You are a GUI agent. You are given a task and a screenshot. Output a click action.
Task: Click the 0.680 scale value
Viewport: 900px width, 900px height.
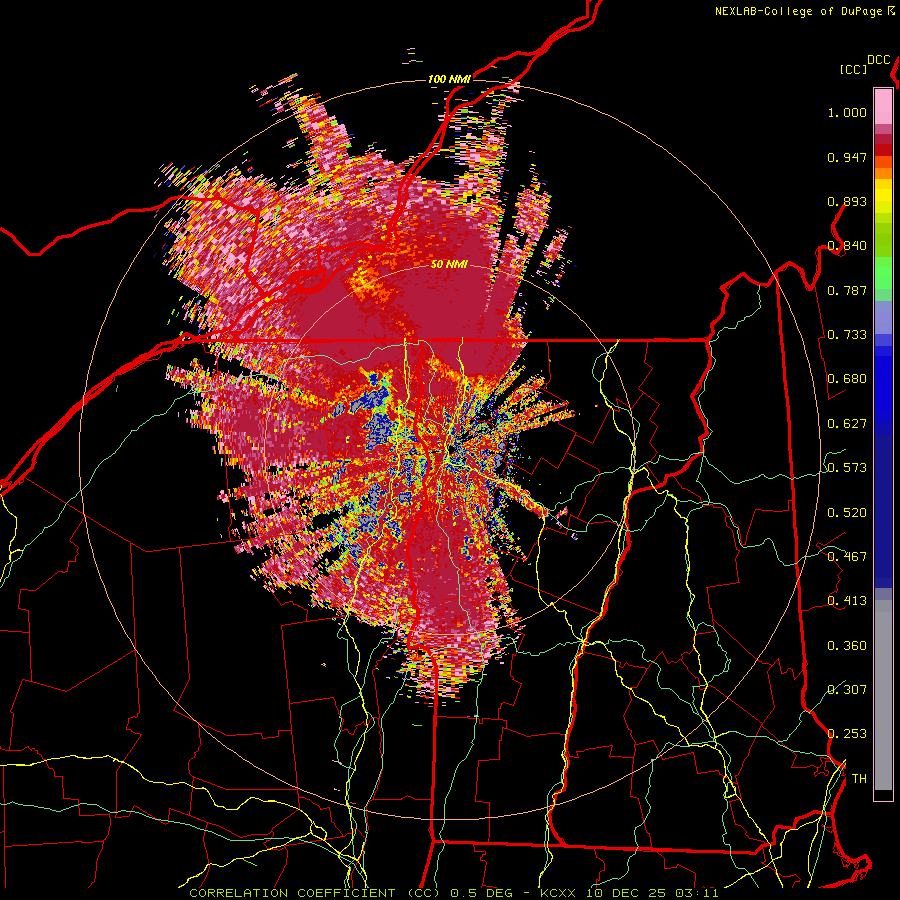point(847,379)
